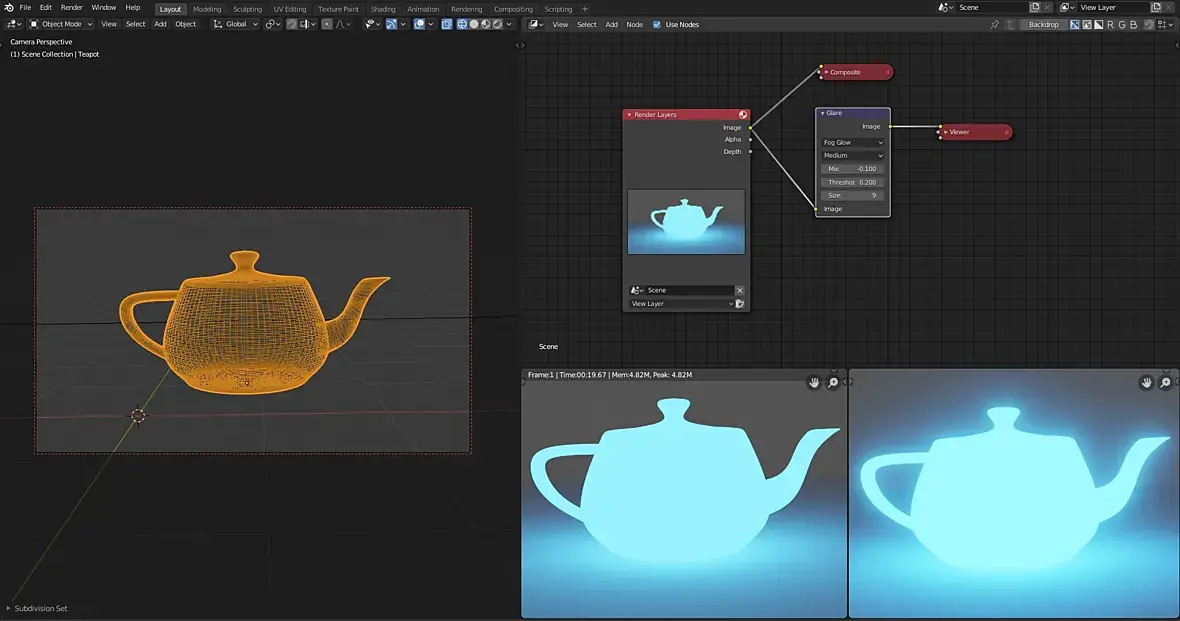Collapse the Glare node with its triangle

[x=822, y=113]
